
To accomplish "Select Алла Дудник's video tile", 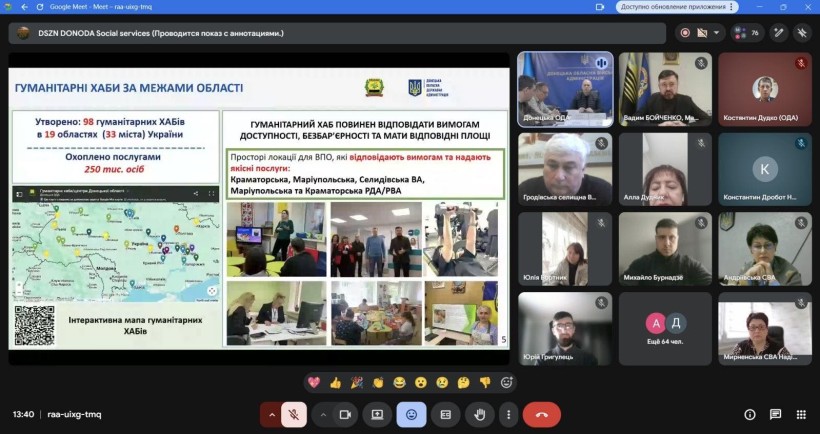I will tap(665, 169).
